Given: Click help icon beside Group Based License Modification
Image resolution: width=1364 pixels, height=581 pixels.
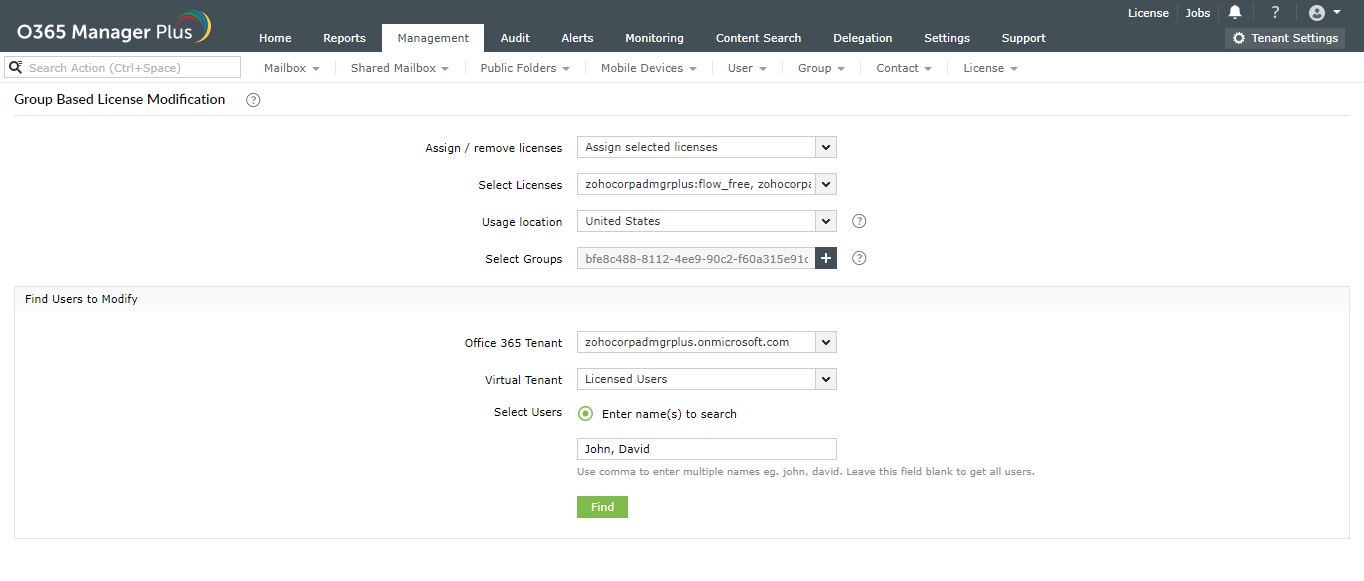Looking at the screenshot, I should (x=253, y=100).
